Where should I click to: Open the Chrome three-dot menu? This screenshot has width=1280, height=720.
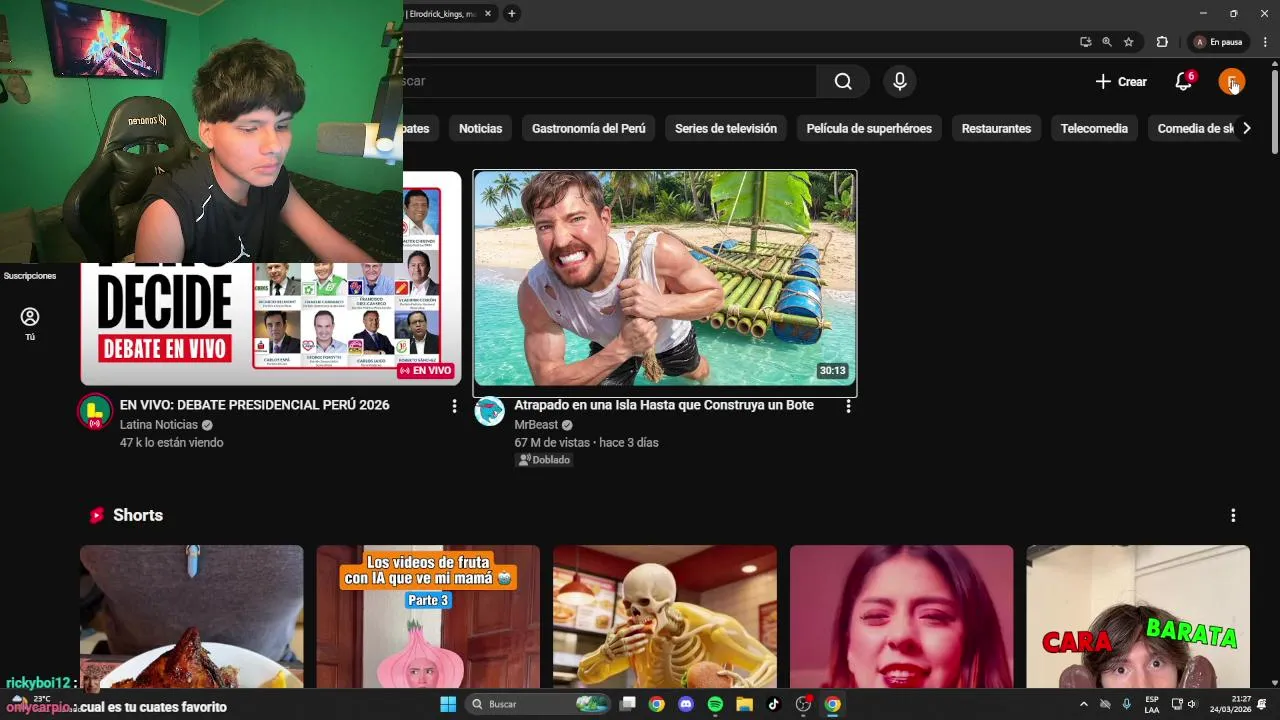[x=1265, y=42]
